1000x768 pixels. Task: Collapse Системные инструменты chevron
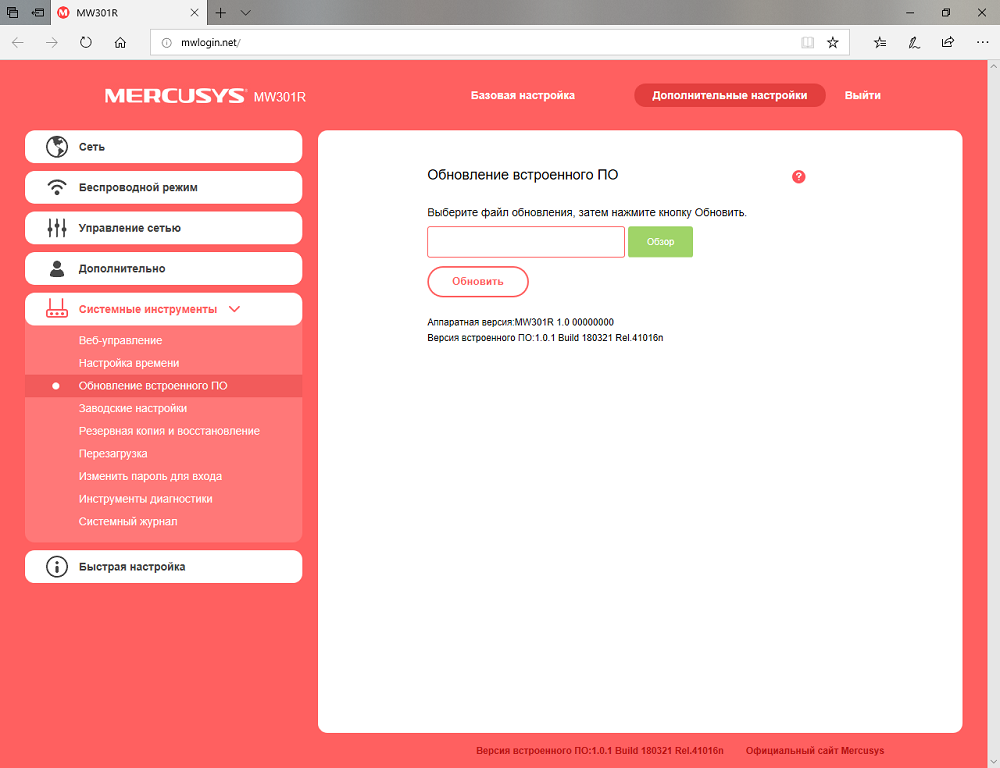coord(235,309)
